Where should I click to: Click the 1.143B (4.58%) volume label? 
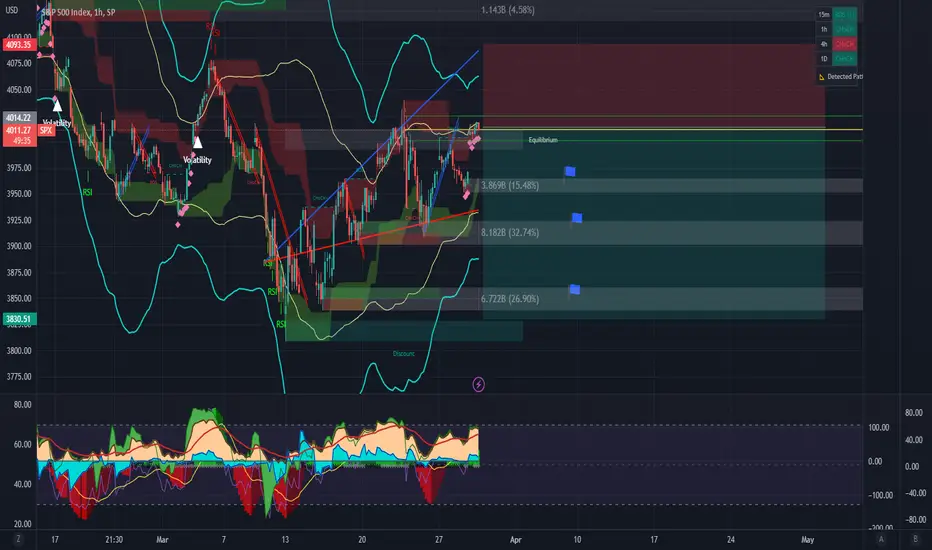coord(508,10)
